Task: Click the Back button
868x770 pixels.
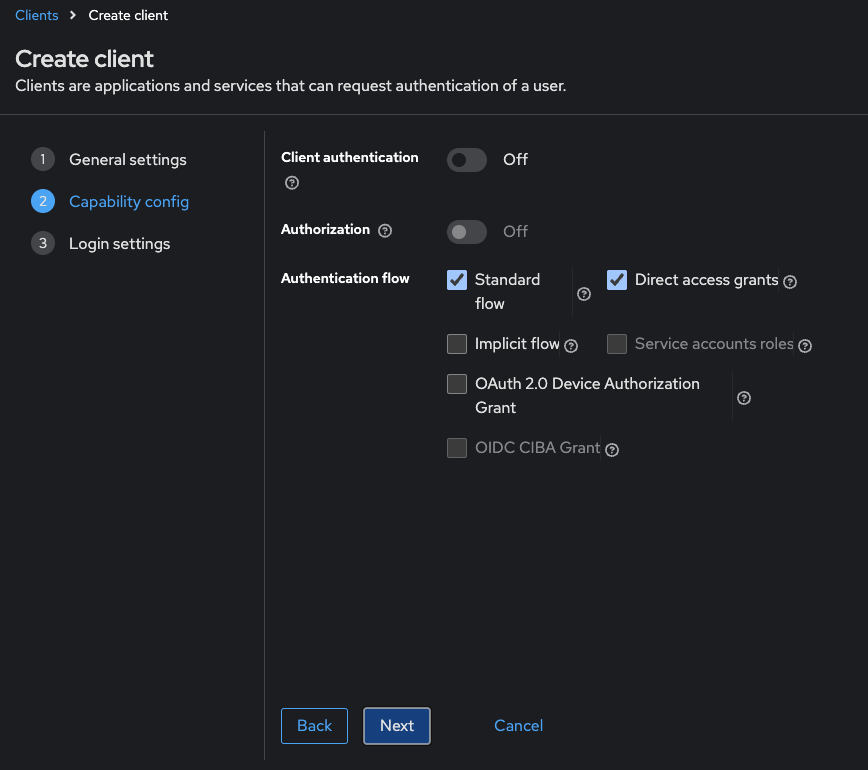Action: click(314, 725)
